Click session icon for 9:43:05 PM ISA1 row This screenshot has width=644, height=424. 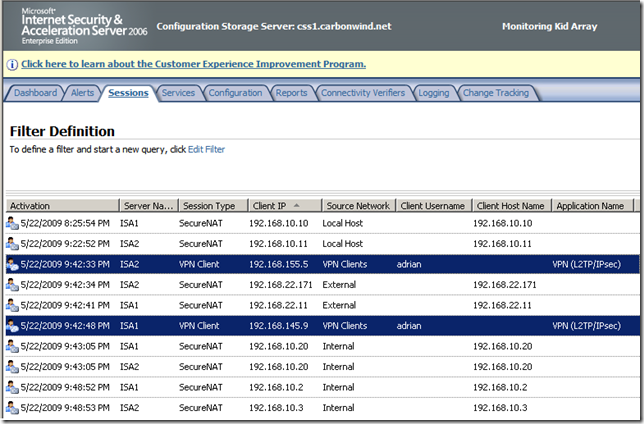(12, 347)
